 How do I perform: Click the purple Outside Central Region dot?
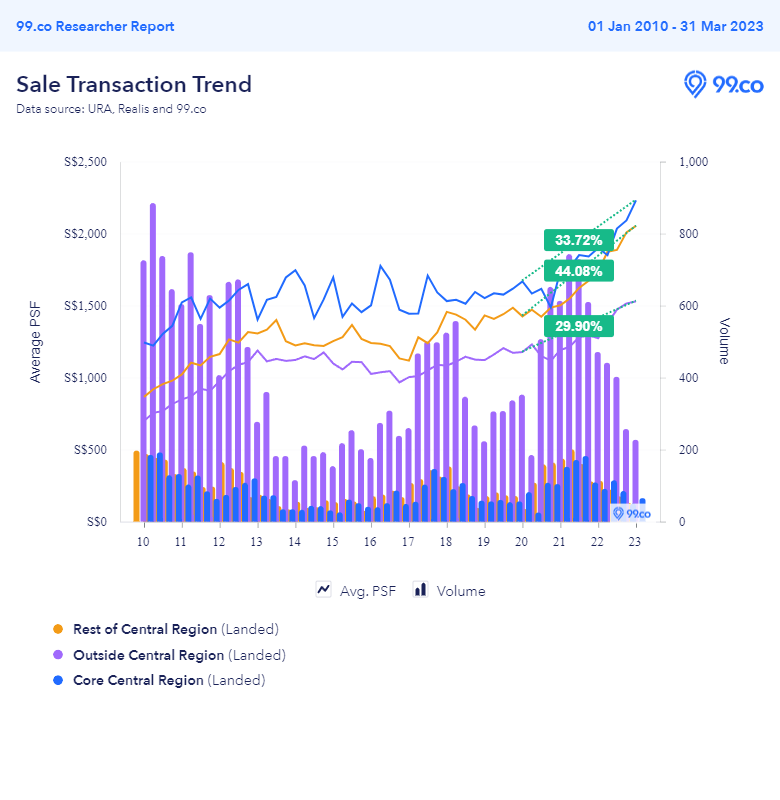point(58,655)
